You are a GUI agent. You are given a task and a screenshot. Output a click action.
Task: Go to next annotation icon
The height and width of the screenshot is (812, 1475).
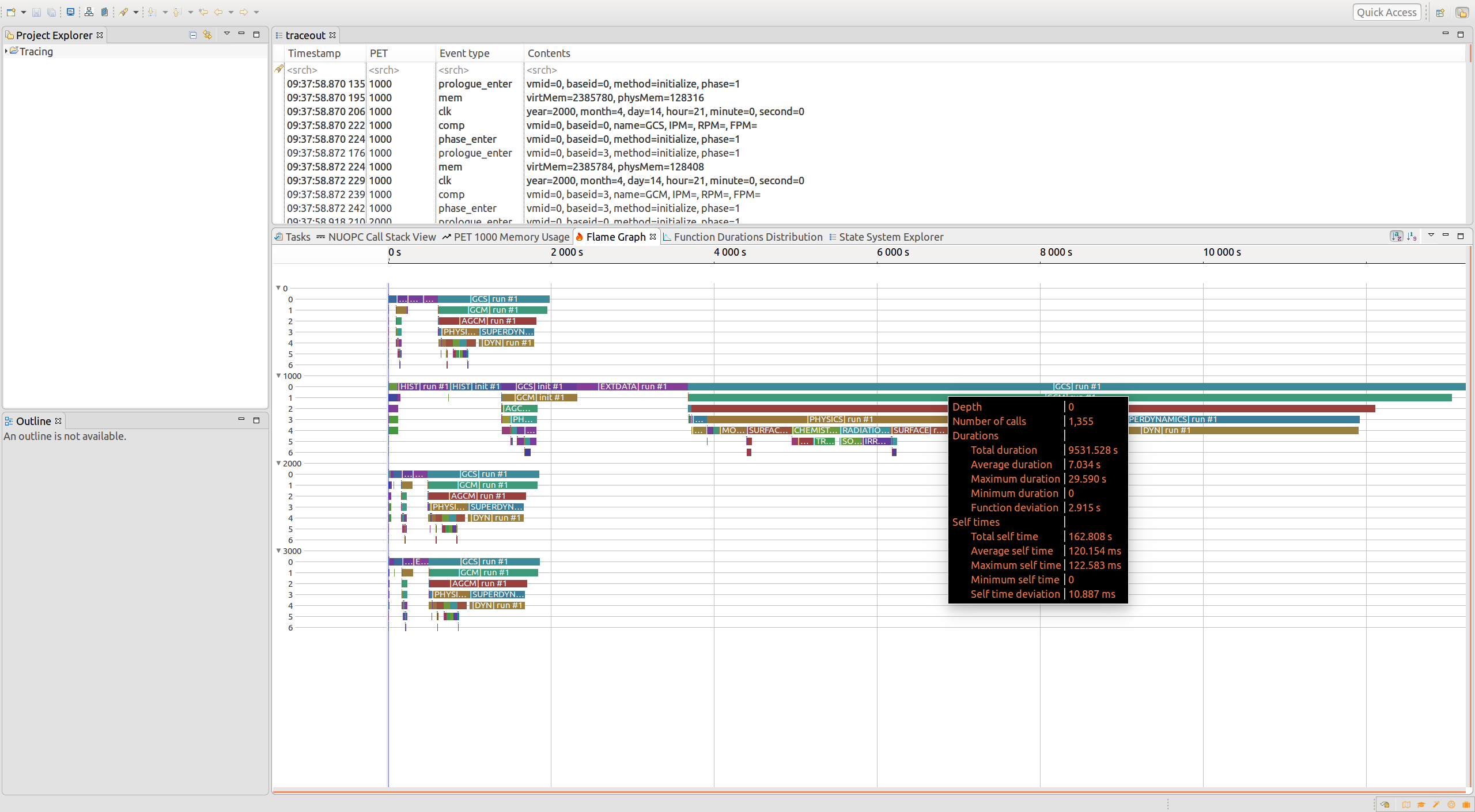click(152, 12)
